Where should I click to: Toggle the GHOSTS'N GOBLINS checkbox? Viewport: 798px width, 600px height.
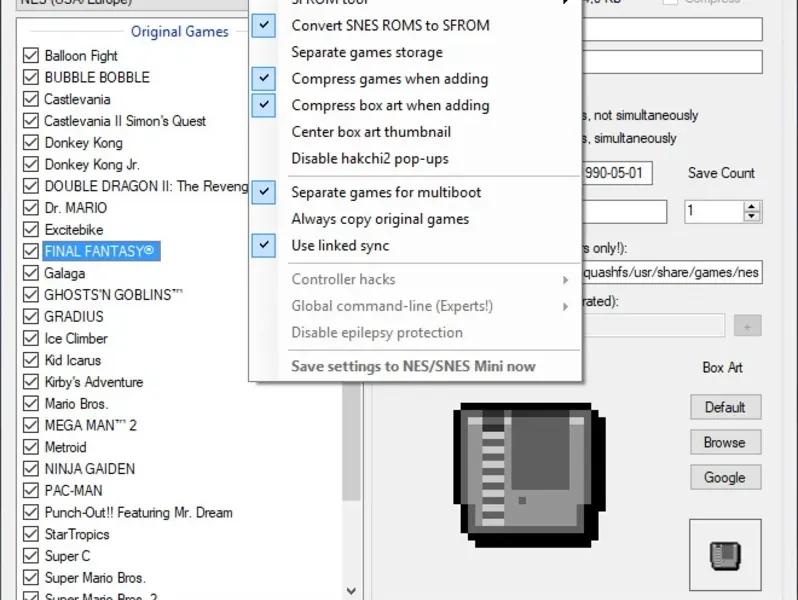click(31, 295)
